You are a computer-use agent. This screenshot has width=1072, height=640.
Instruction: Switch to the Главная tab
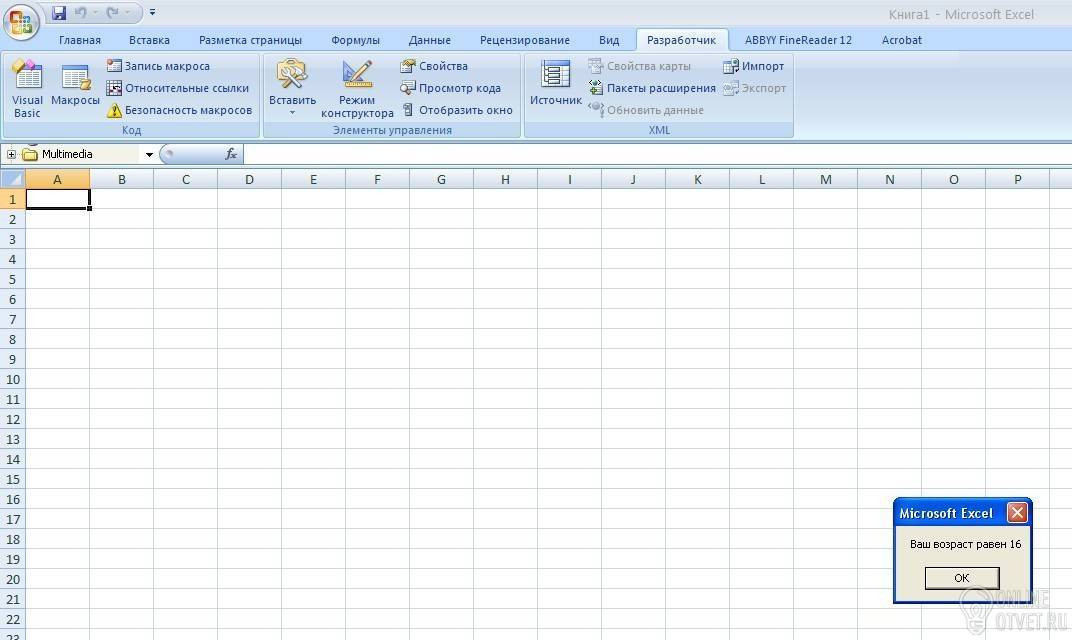click(79, 40)
